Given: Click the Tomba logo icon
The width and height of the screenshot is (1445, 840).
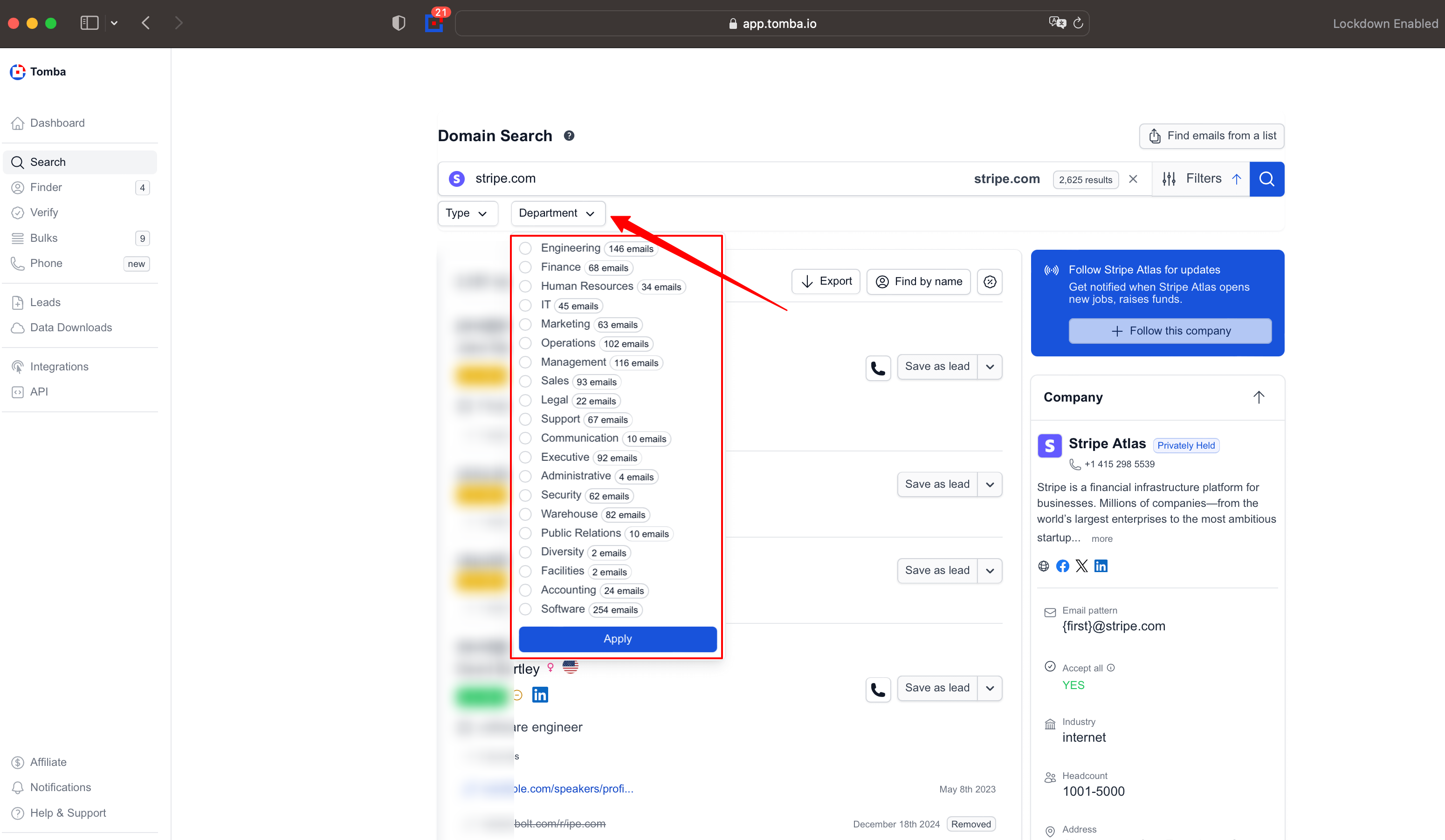Looking at the screenshot, I should [18, 72].
